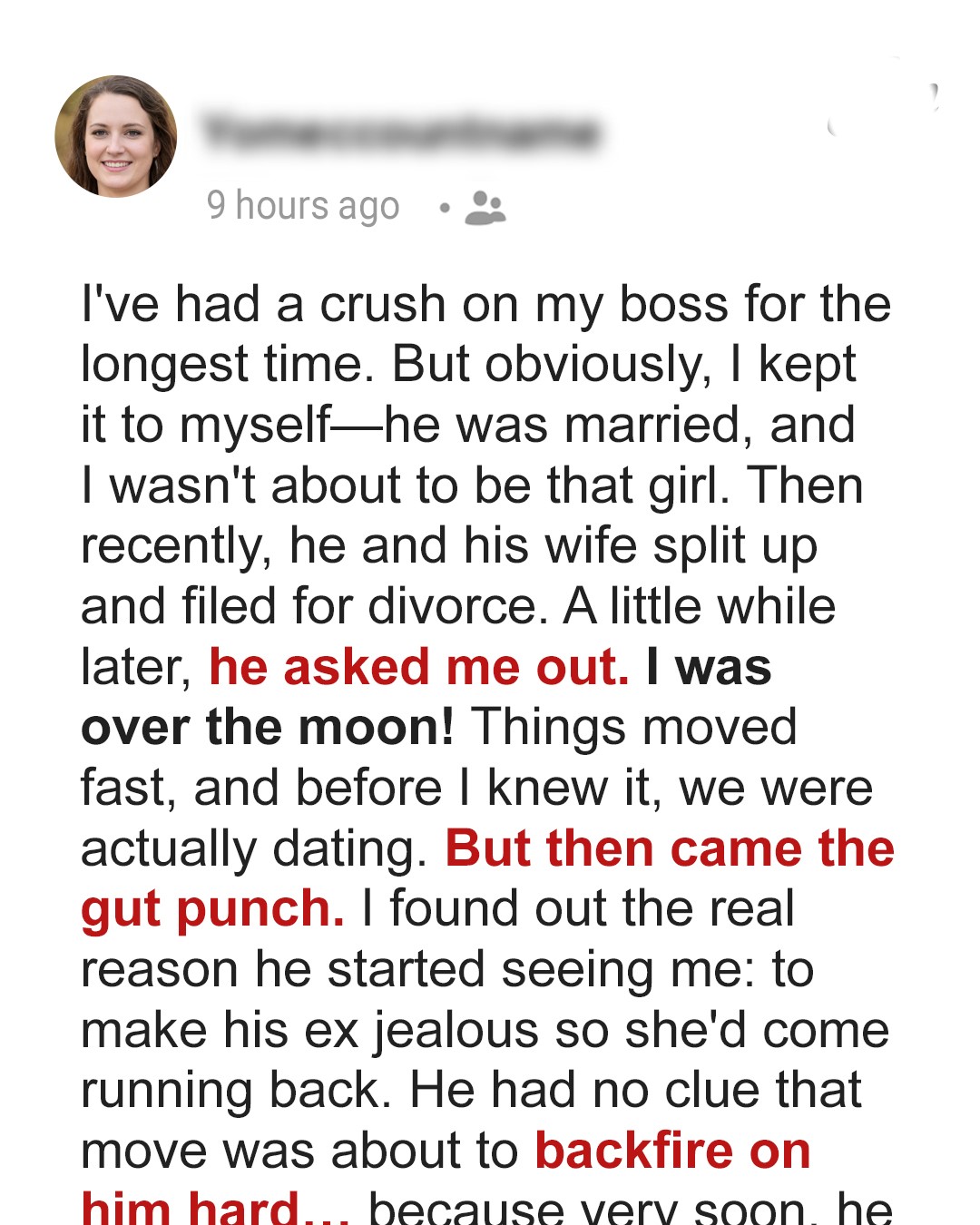
Task: Click the red 'he asked me out.' text
Action: click(418, 667)
